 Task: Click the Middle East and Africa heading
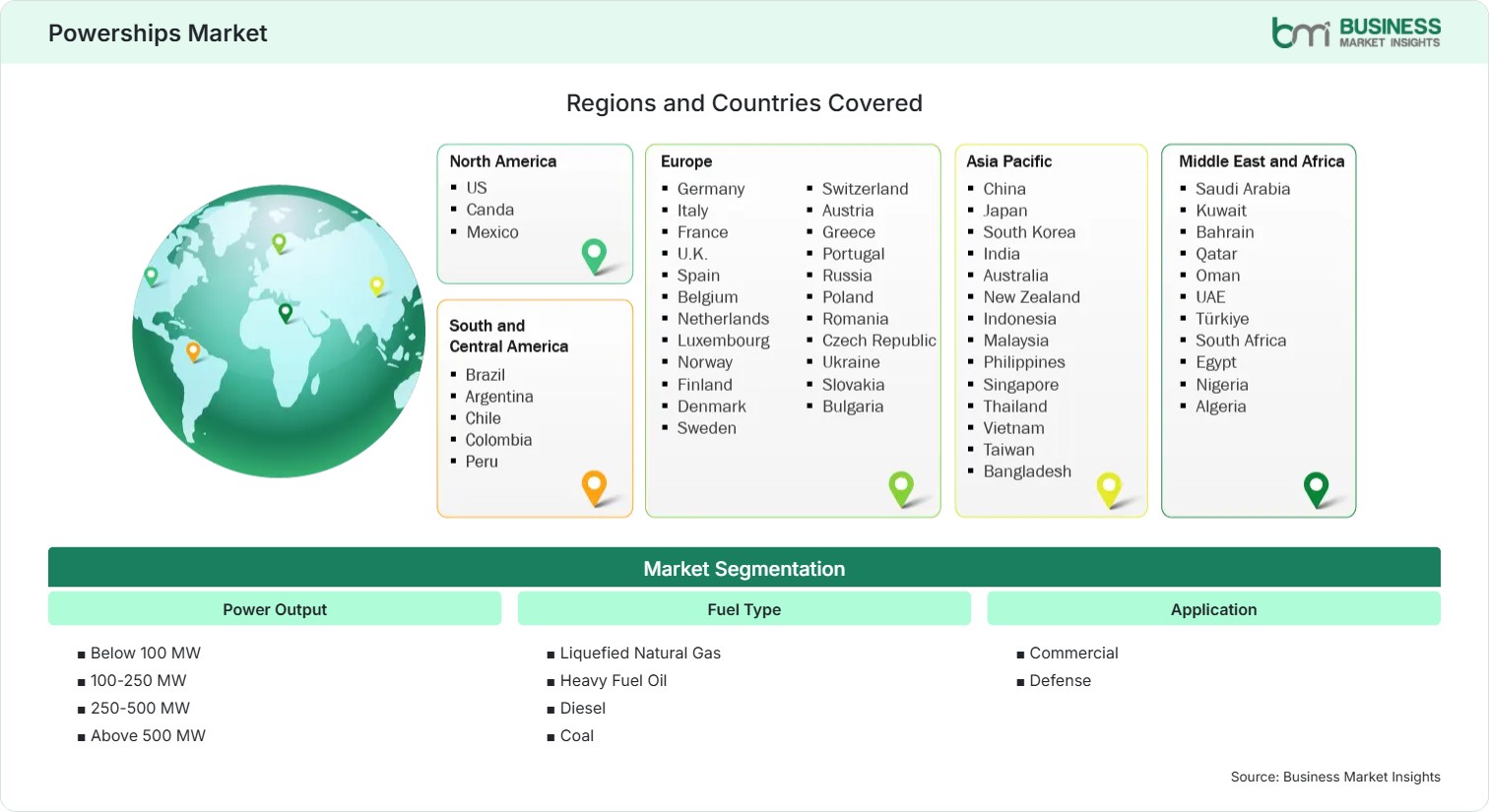[x=1262, y=161]
